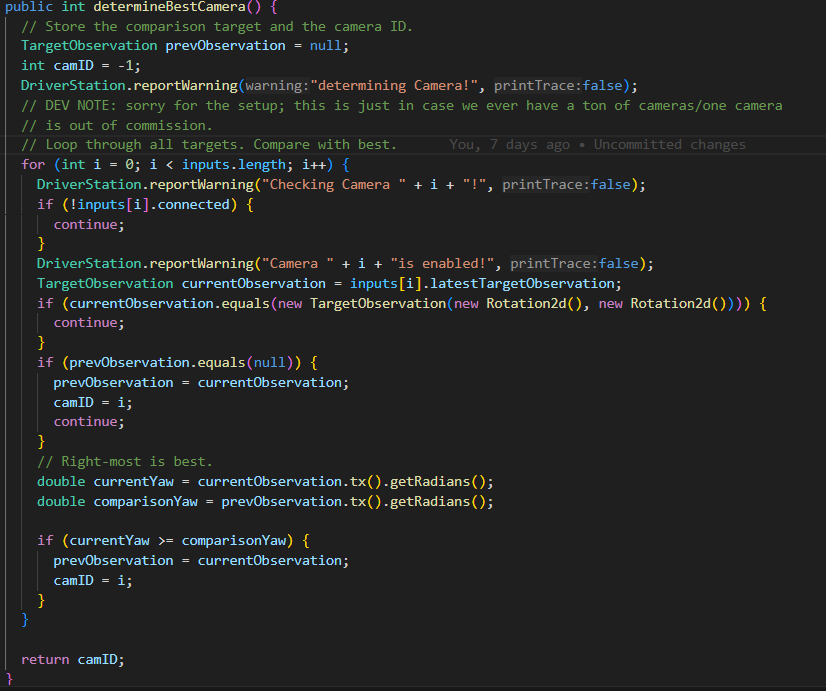Click the 'Loop through all targets' comment
The width and height of the screenshot is (826, 691).
tap(209, 144)
